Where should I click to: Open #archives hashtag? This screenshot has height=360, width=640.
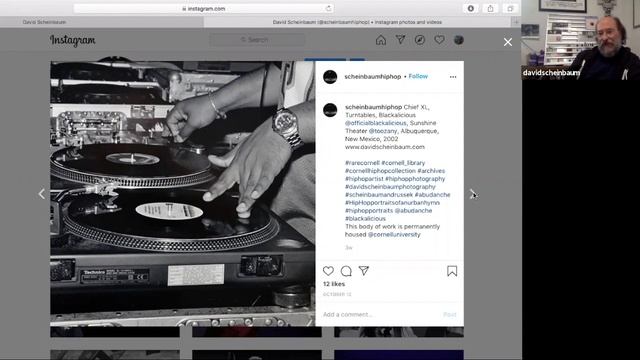[x=431, y=171]
